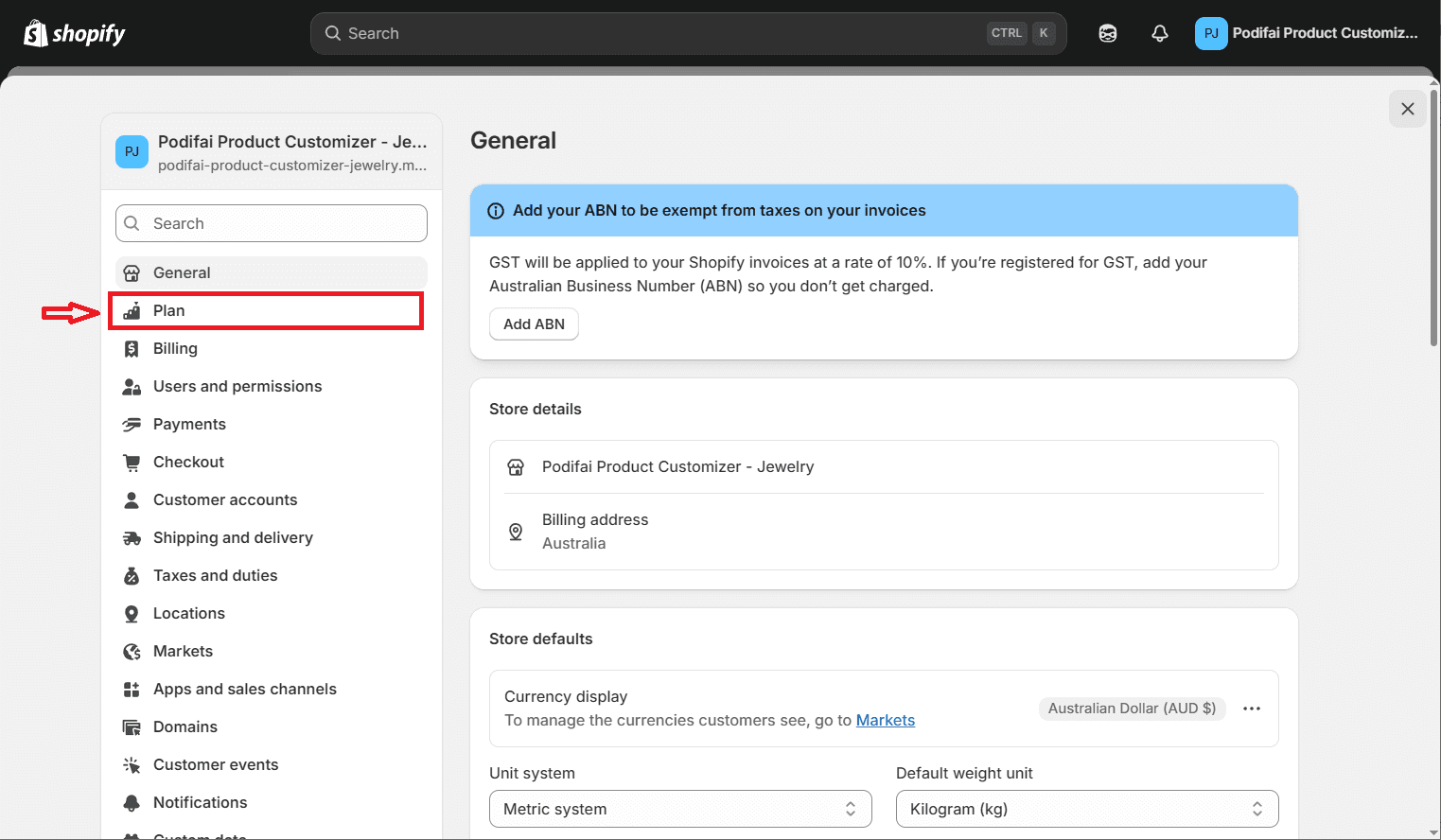Click the Shipping and delivery truck icon
The width and height of the screenshot is (1441, 840).
tap(132, 537)
